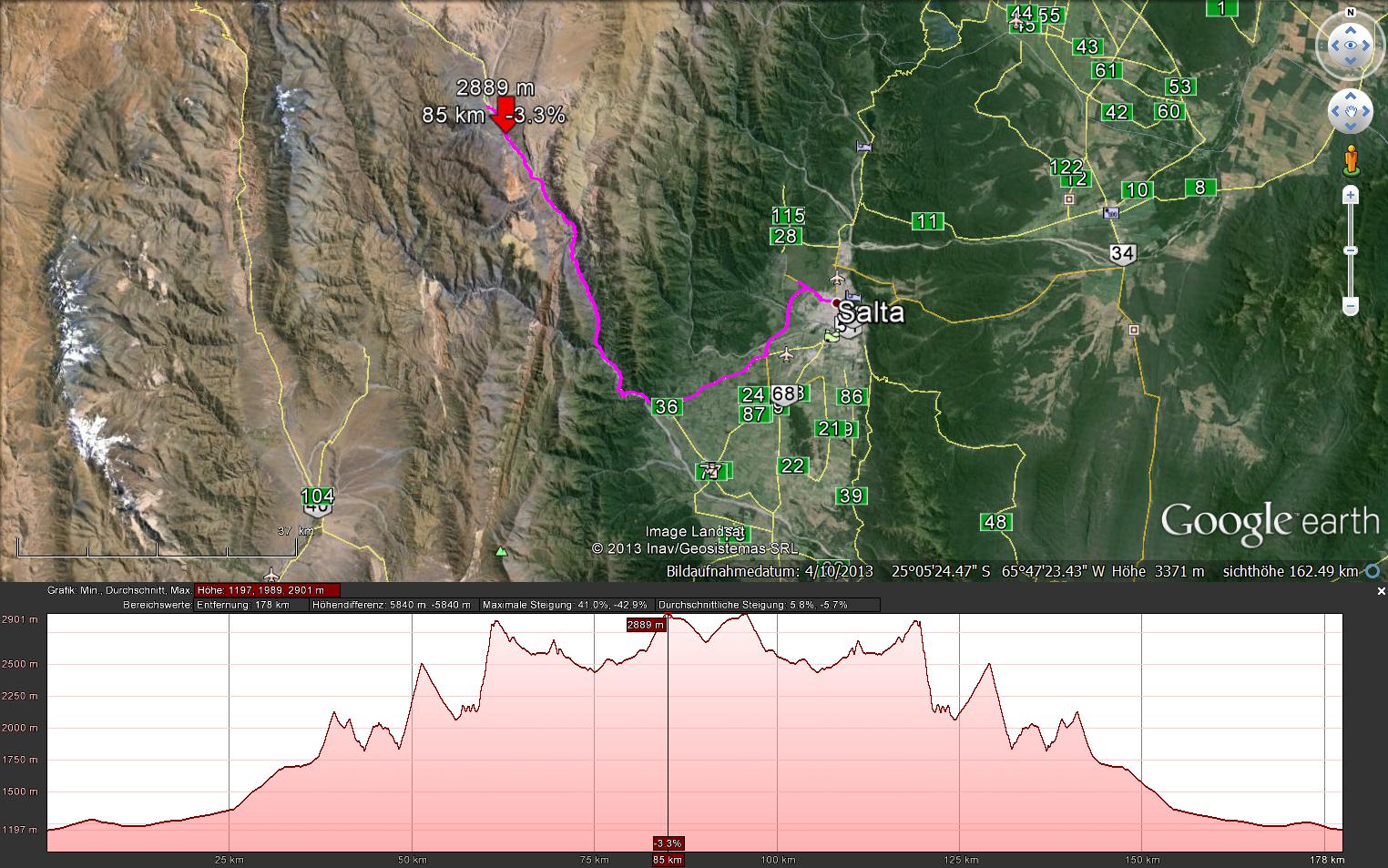Click the route 34 highway shield
This screenshot has width=1388, height=868.
tap(1123, 253)
